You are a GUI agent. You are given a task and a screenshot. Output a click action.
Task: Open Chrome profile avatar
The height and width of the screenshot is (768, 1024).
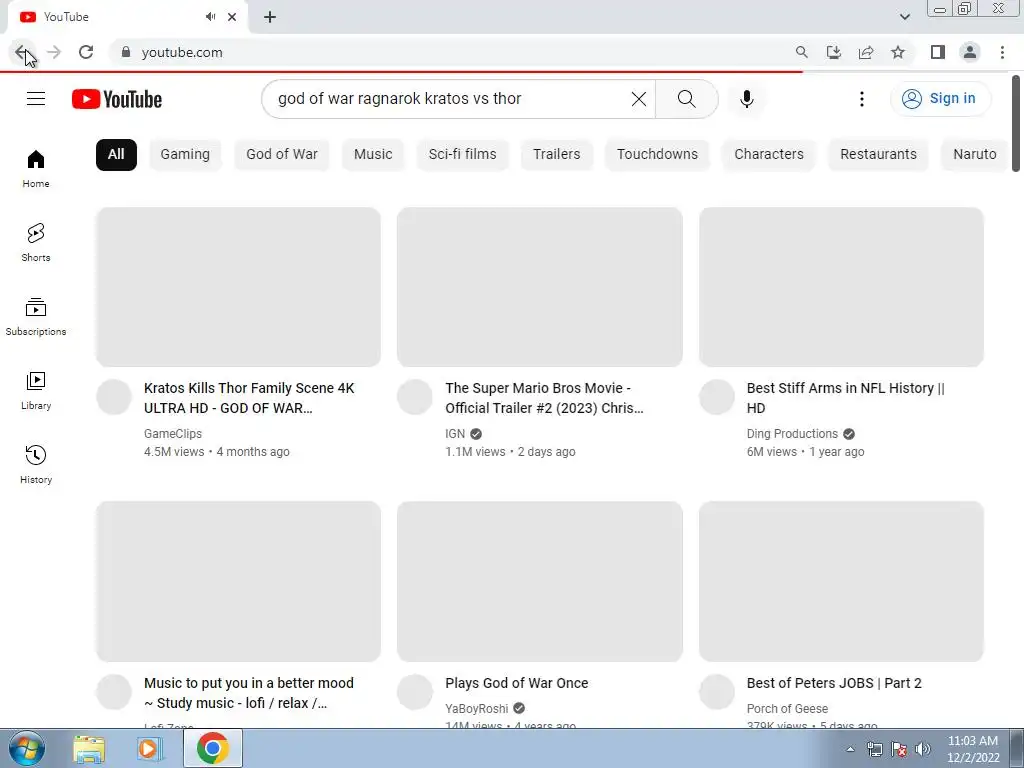pyautogui.click(x=970, y=52)
